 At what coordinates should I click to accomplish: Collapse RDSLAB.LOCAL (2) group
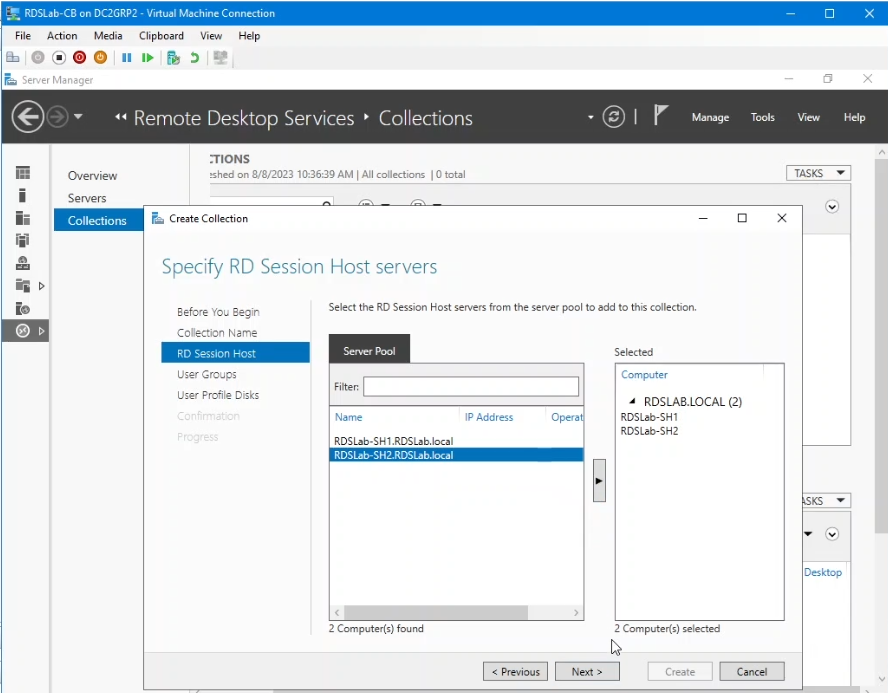(632, 401)
